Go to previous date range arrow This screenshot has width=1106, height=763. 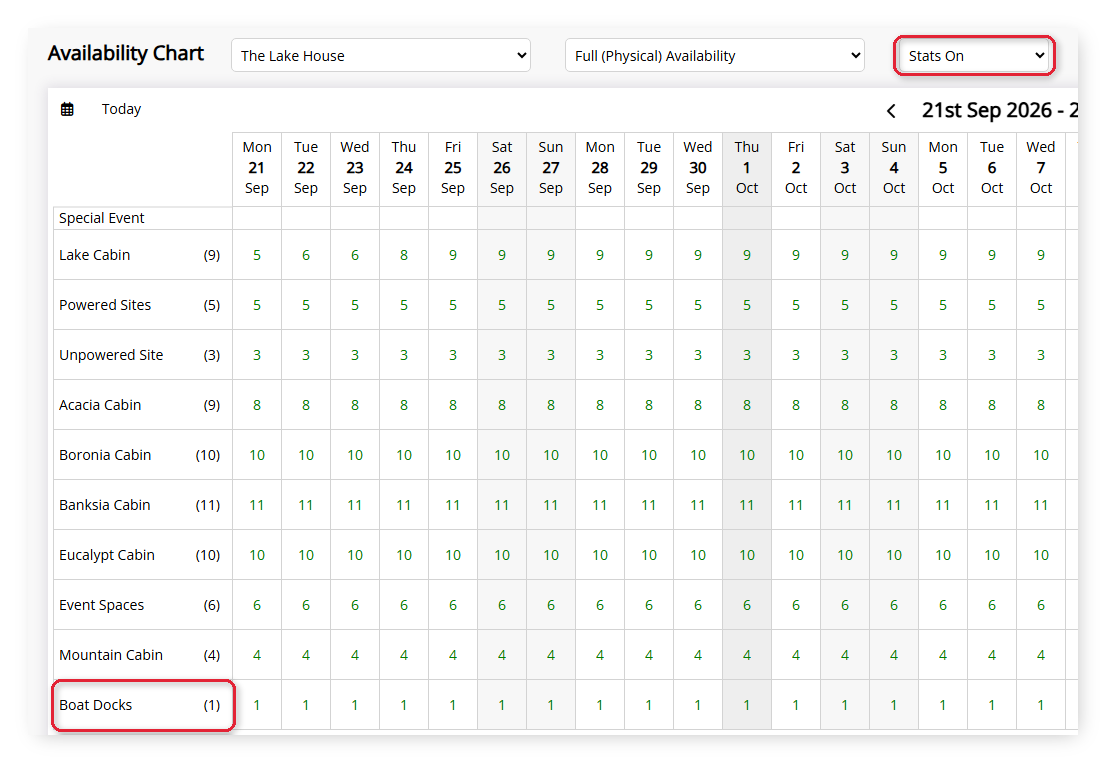tap(892, 111)
